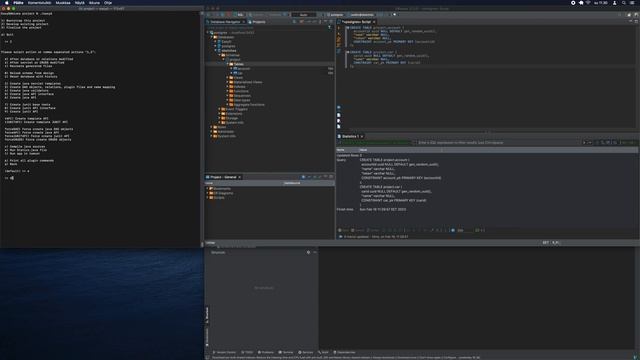Viewport: 640px width, 360px height.
Task: Click the fetch size 200 field
Action: click(464, 230)
